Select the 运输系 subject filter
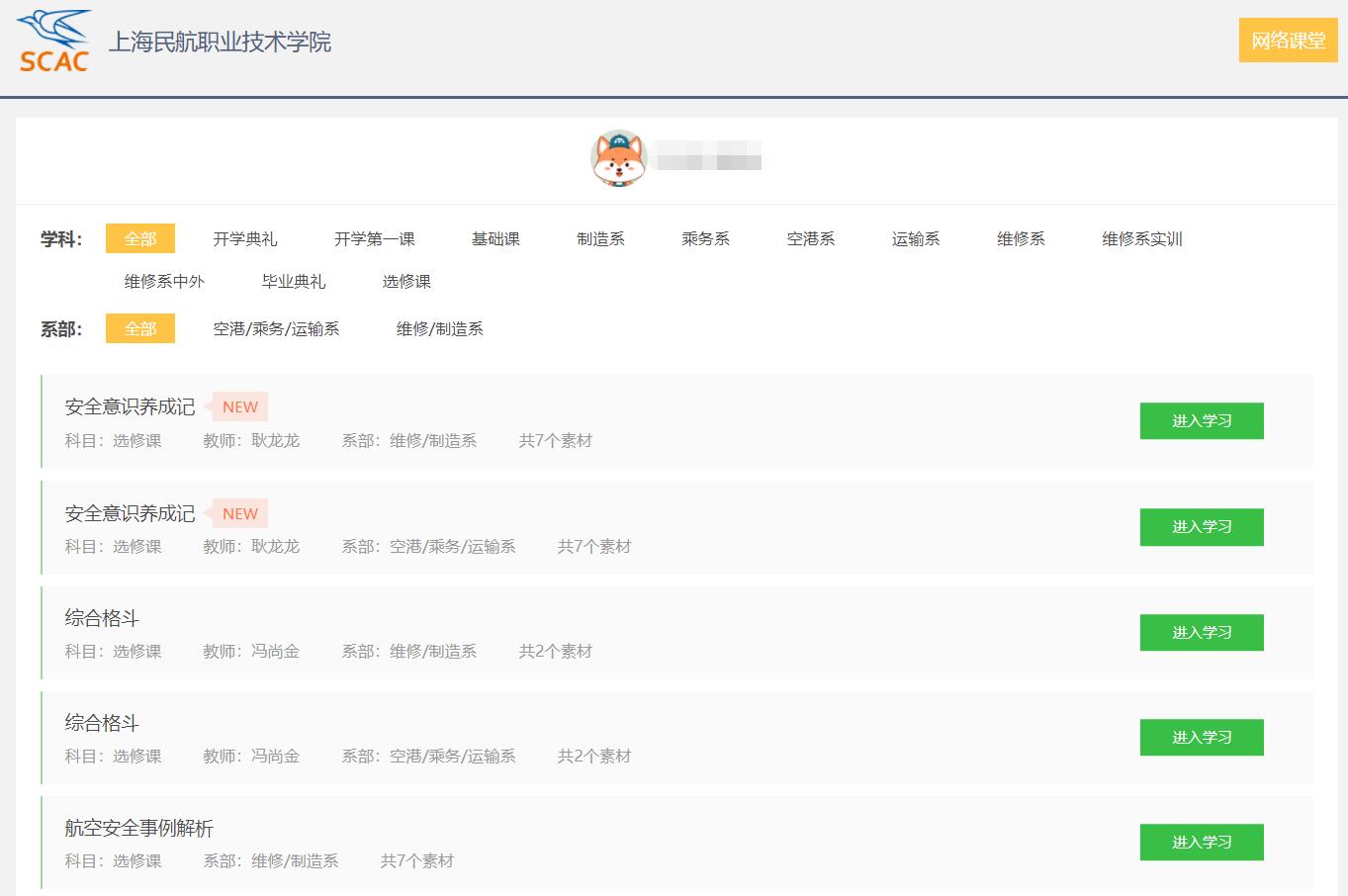The width and height of the screenshot is (1348, 896). point(915,239)
